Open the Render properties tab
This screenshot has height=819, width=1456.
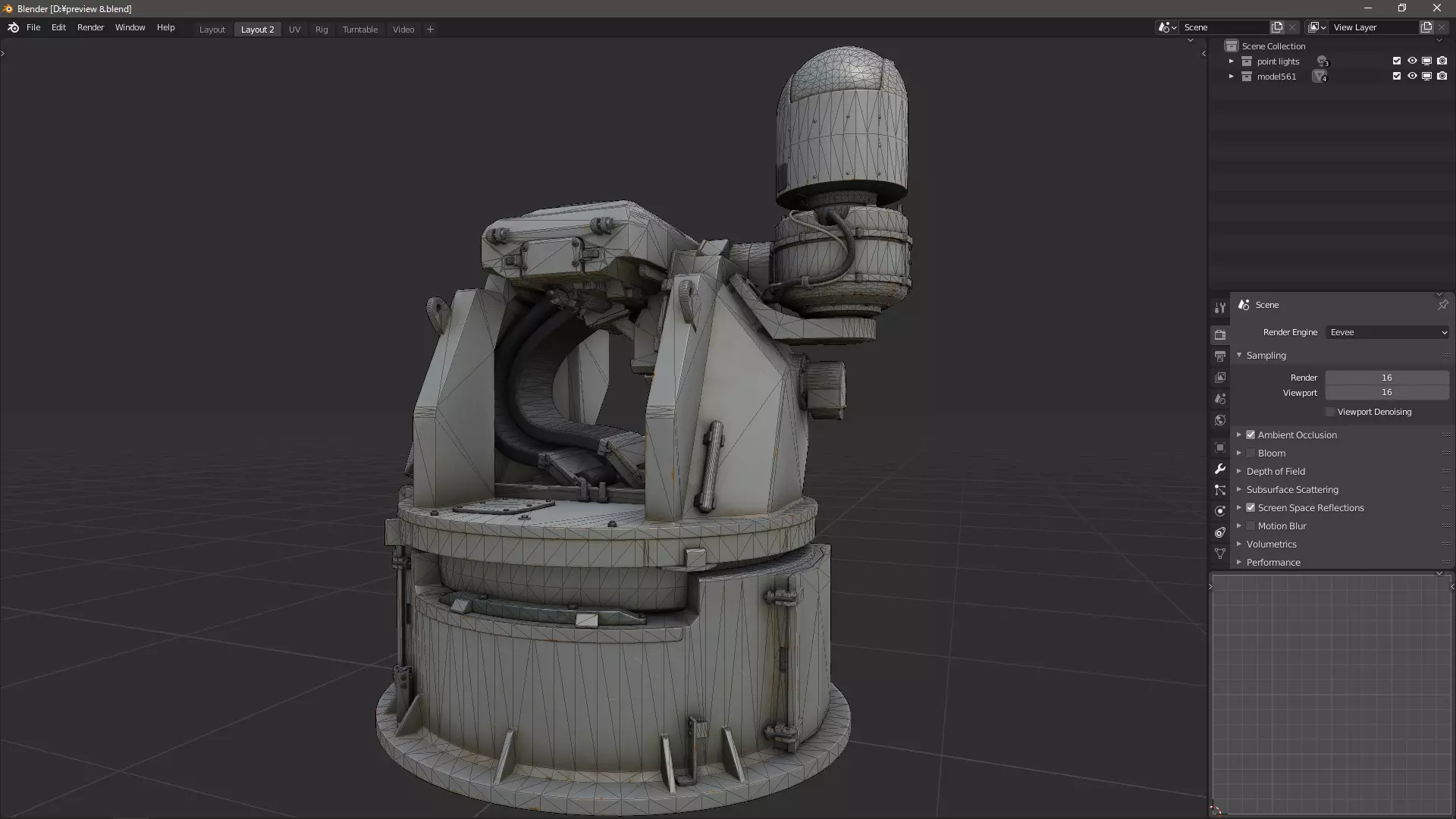point(1219,334)
